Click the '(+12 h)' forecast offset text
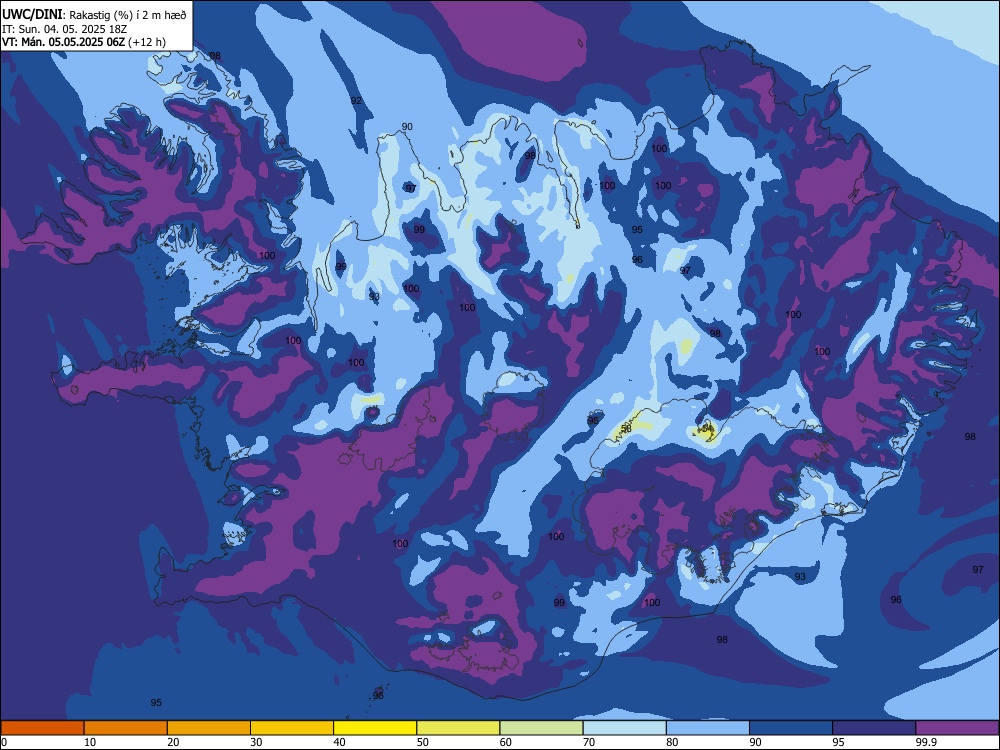1000x750 pixels. coord(147,42)
